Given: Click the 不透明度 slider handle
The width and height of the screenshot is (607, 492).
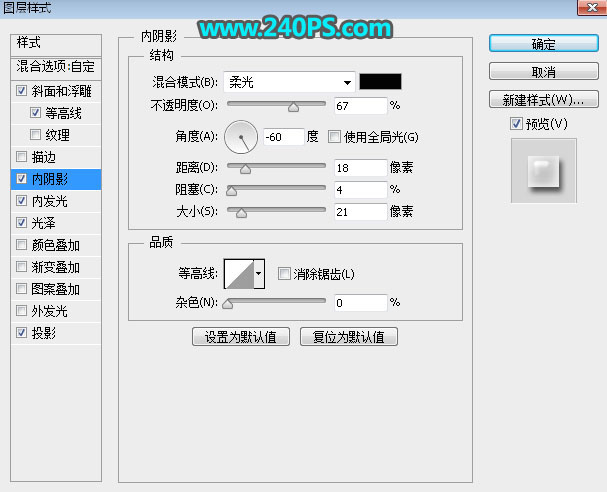Looking at the screenshot, I should [293, 107].
